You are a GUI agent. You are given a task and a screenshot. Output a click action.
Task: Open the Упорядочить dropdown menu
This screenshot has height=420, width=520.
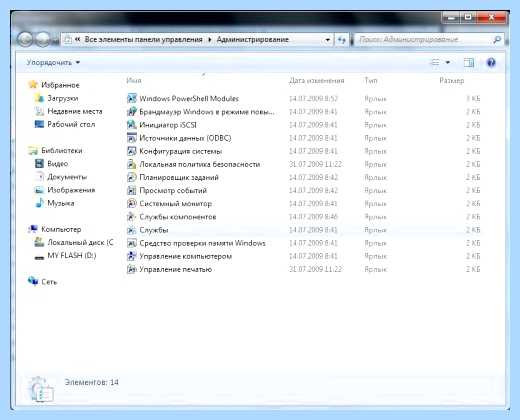tap(53, 62)
